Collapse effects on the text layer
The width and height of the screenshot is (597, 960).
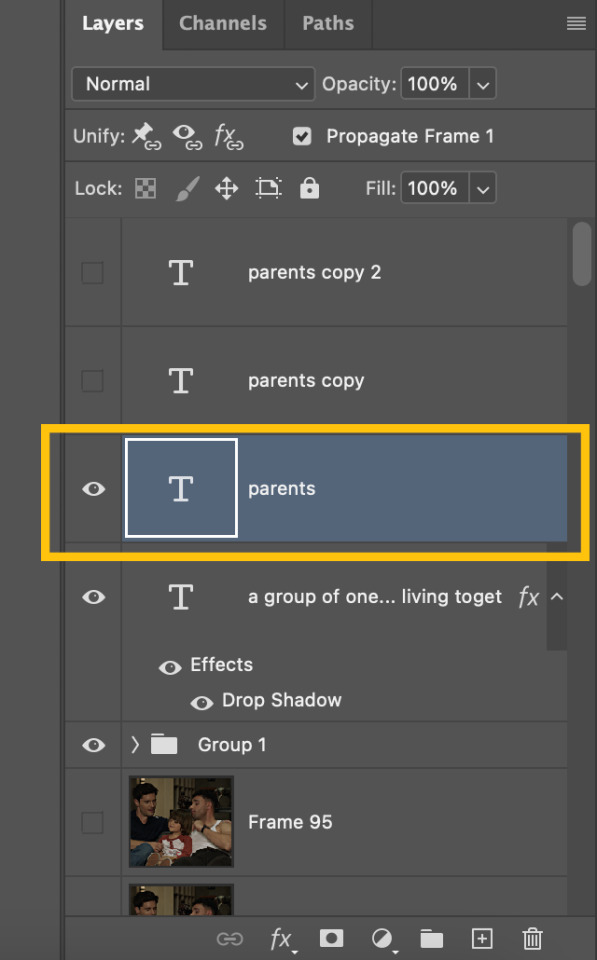pyautogui.click(x=557, y=596)
